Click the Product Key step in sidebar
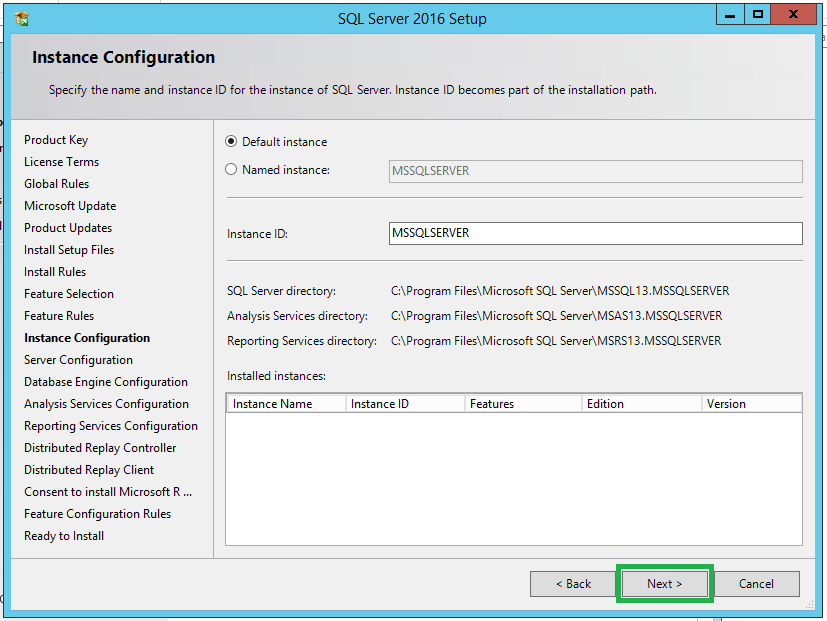Viewport: 827px width, 621px height. [56, 140]
